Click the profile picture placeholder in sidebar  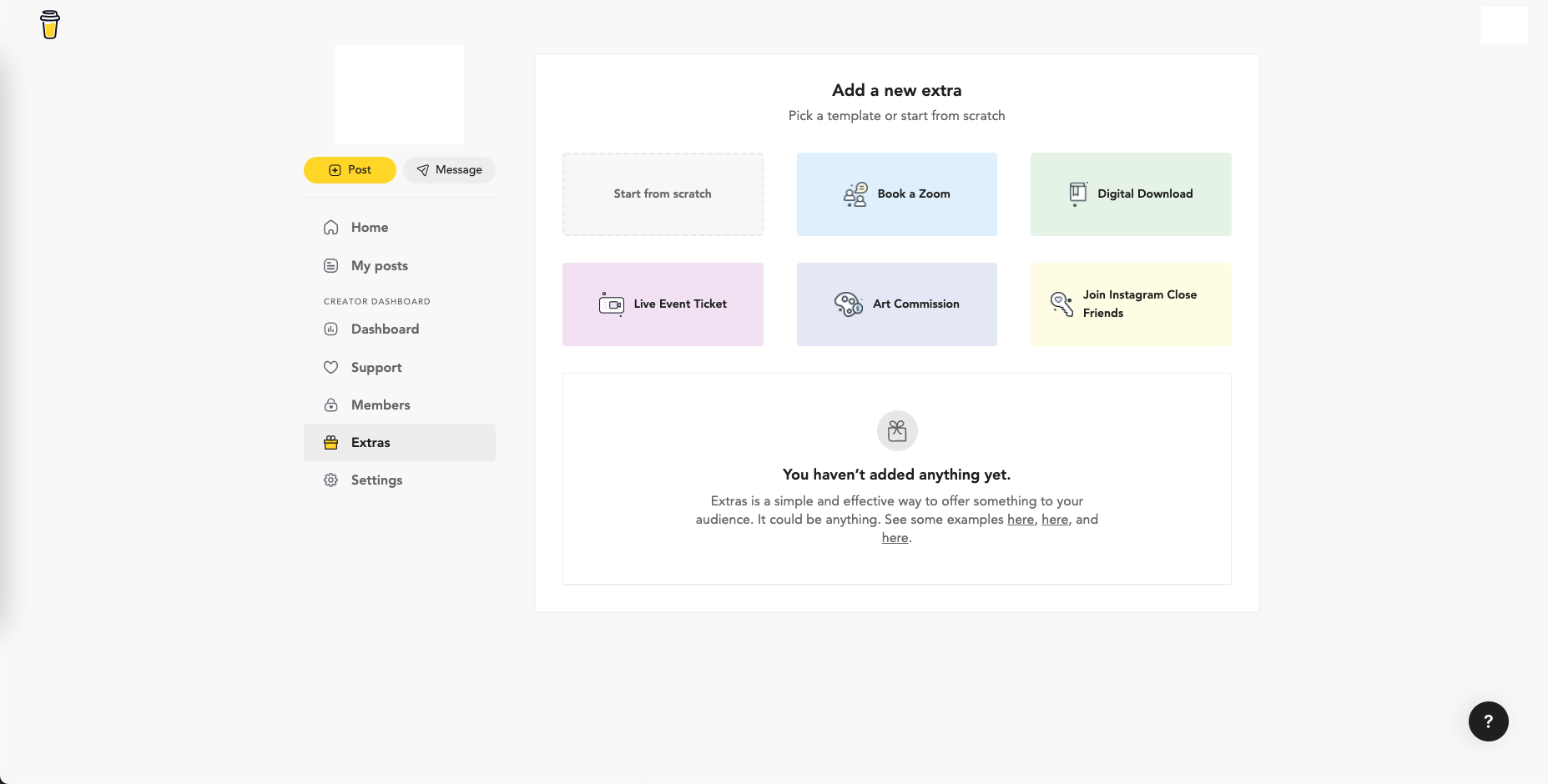click(400, 95)
